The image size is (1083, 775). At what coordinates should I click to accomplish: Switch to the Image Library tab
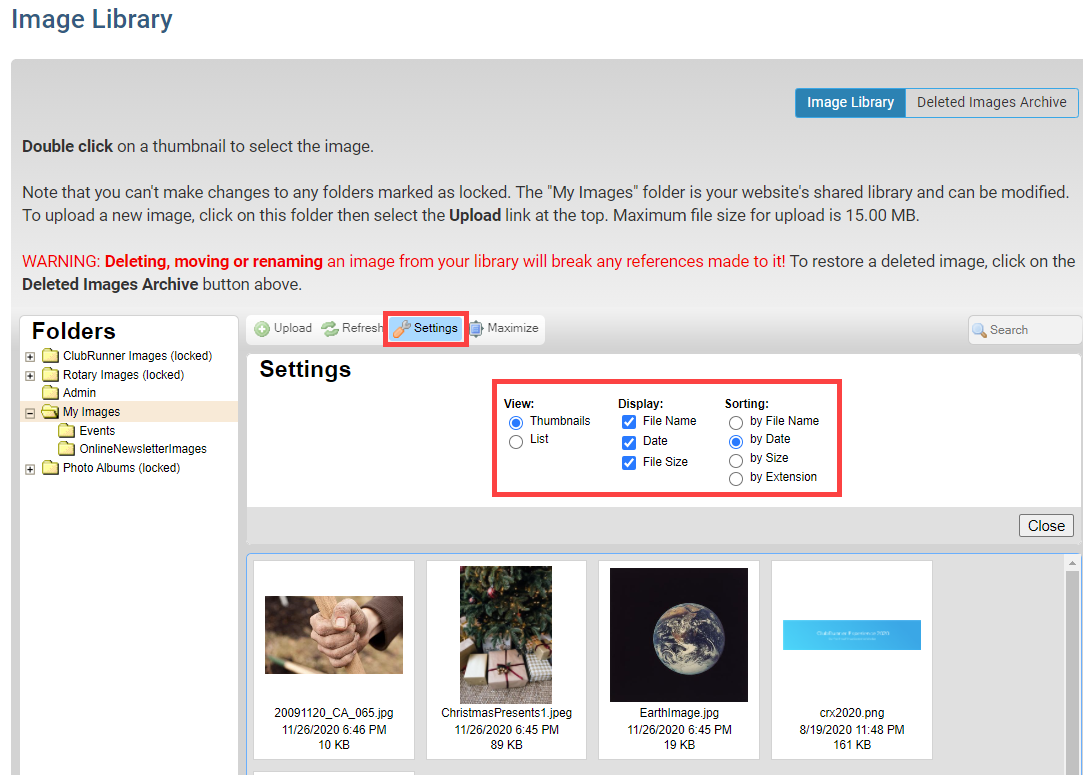pyautogui.click(x=850, y=102)
